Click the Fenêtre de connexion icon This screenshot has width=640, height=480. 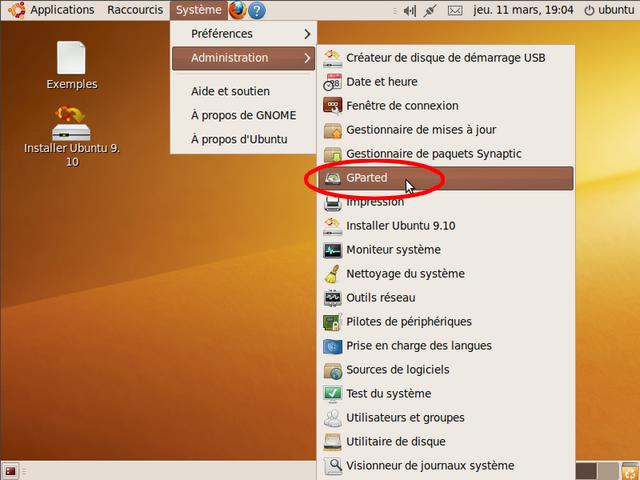click(x=333, y=106)
